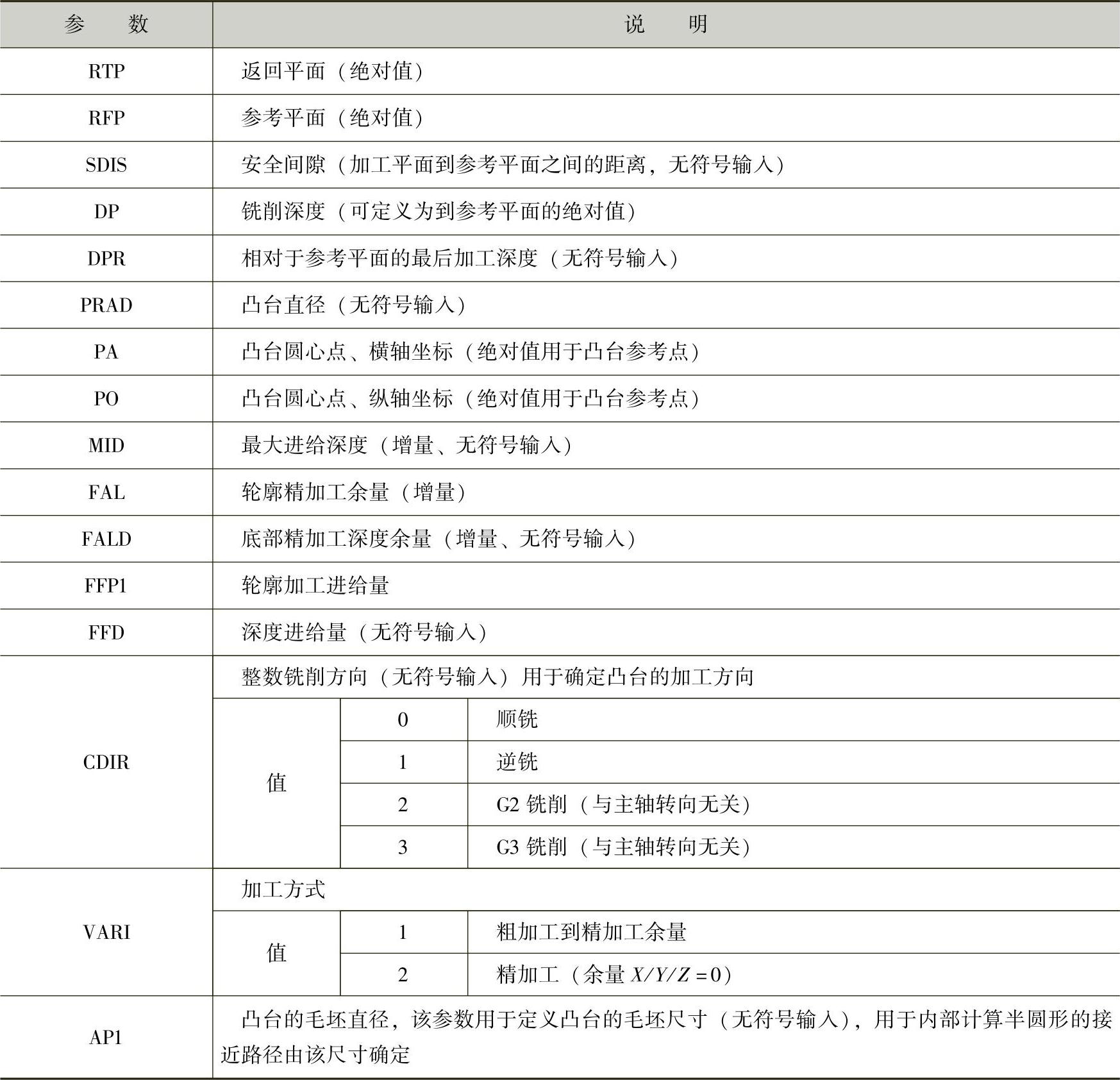This screenshot has height=1080, width=1120.
Task: Click 凸台直径（无符号输入） description
Action: click(354, 305)
